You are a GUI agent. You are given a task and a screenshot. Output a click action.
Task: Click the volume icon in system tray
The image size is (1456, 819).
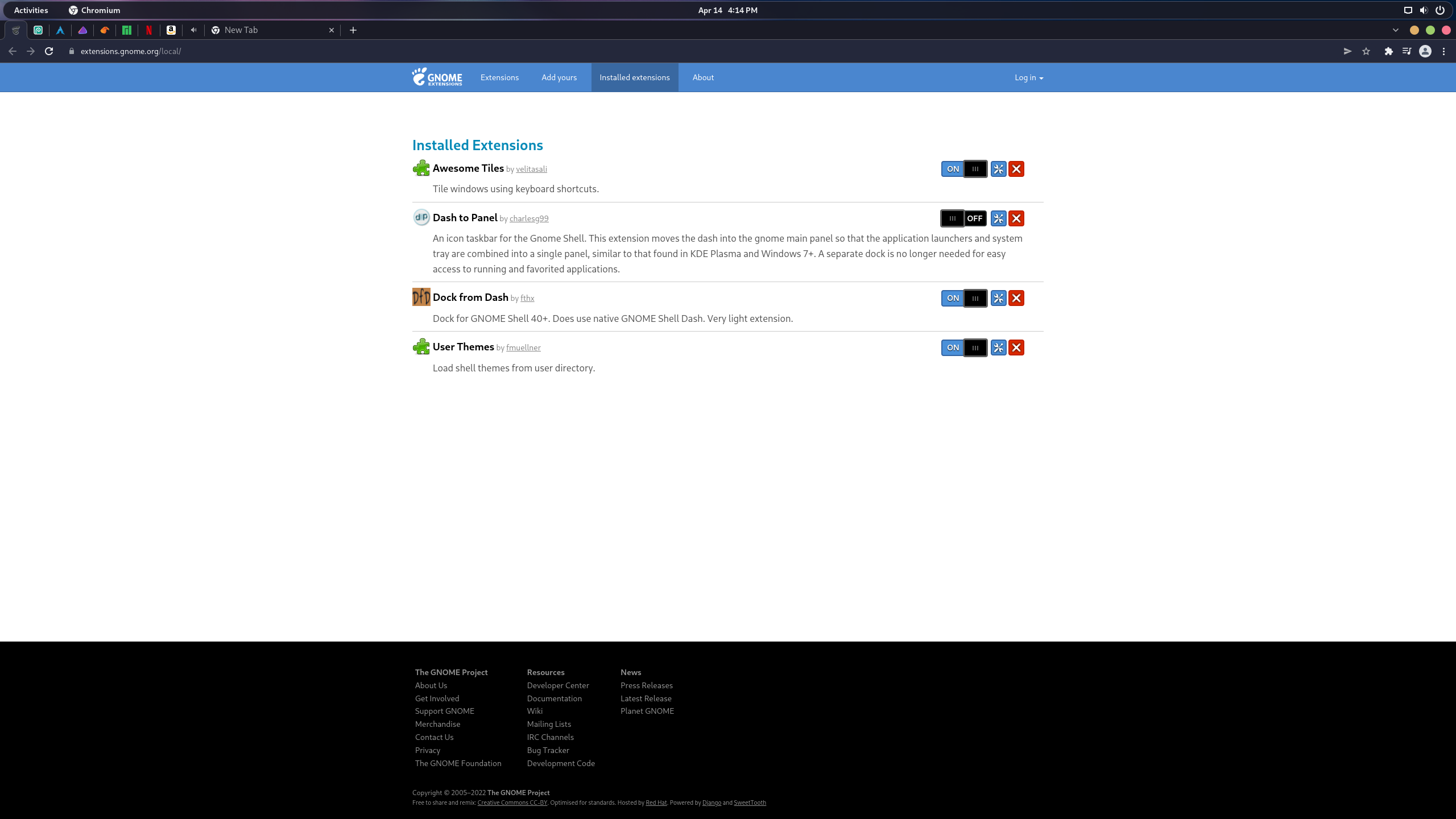point(1424,10)
